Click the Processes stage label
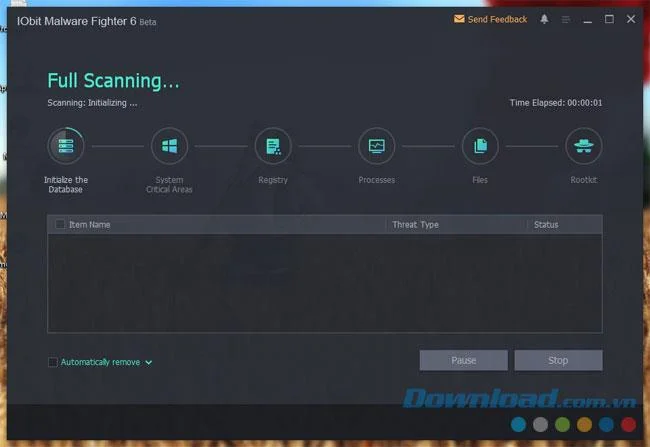The image size is (650, 447). click(x=376, y=180)
